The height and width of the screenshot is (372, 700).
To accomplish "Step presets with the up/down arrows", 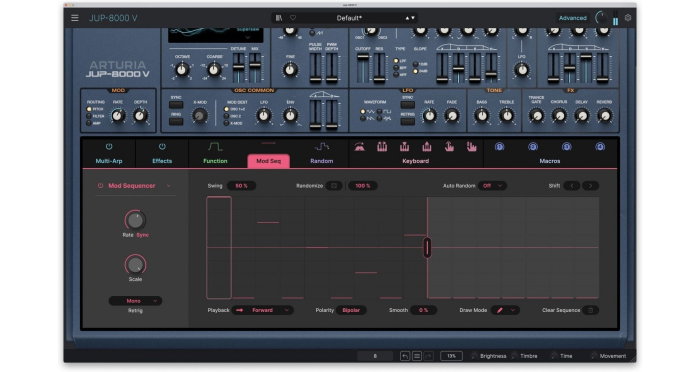I will [410, 18].
